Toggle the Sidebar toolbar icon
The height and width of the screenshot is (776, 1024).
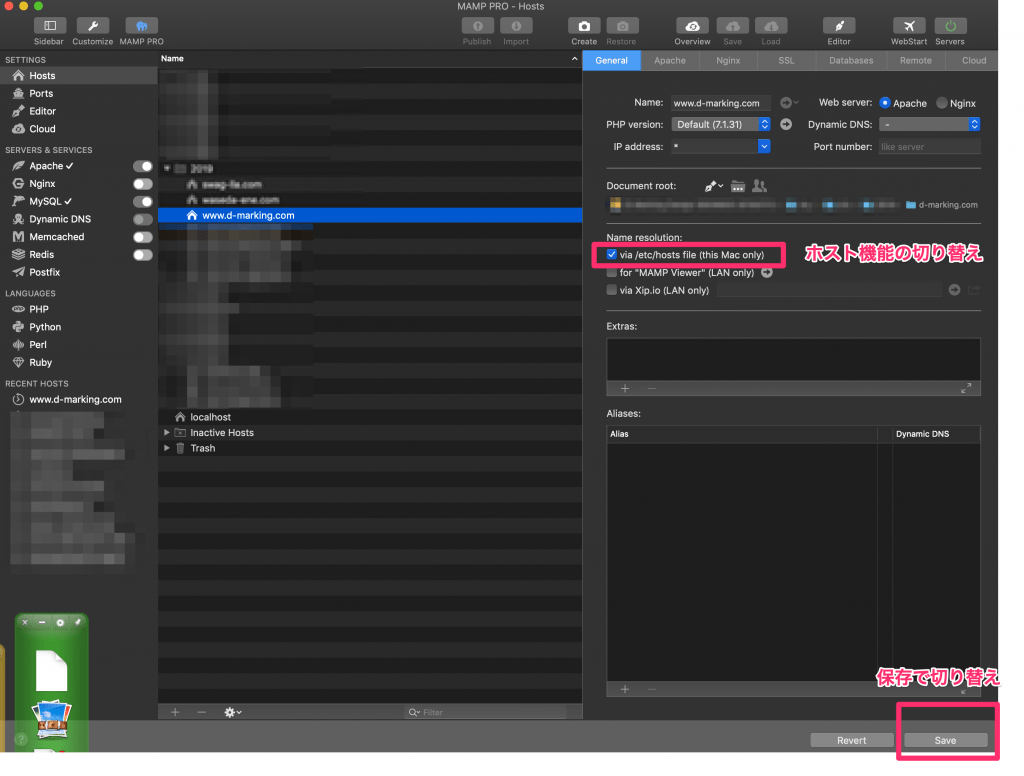tap(50, 26)
